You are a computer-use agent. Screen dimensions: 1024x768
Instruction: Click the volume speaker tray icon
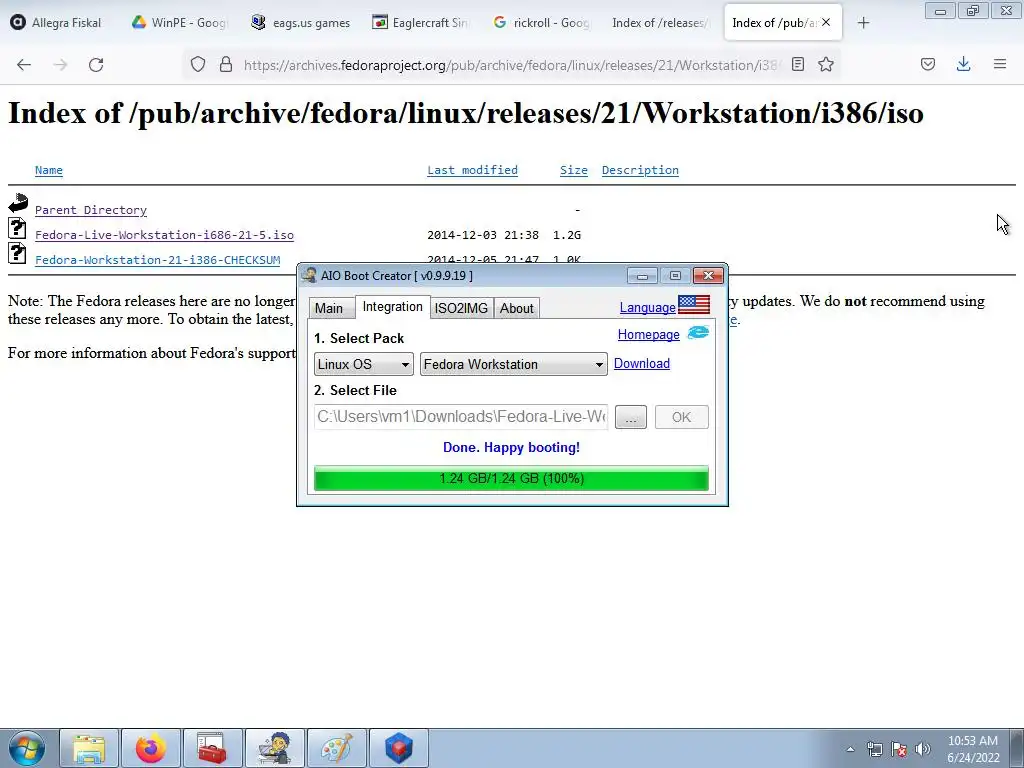pos(922,750)
